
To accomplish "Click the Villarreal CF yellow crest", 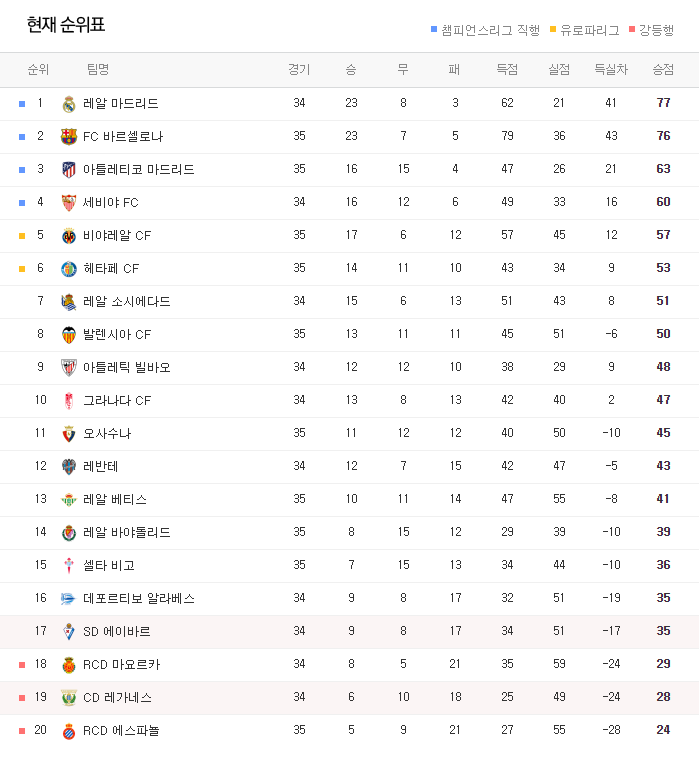I will (69, 236).
